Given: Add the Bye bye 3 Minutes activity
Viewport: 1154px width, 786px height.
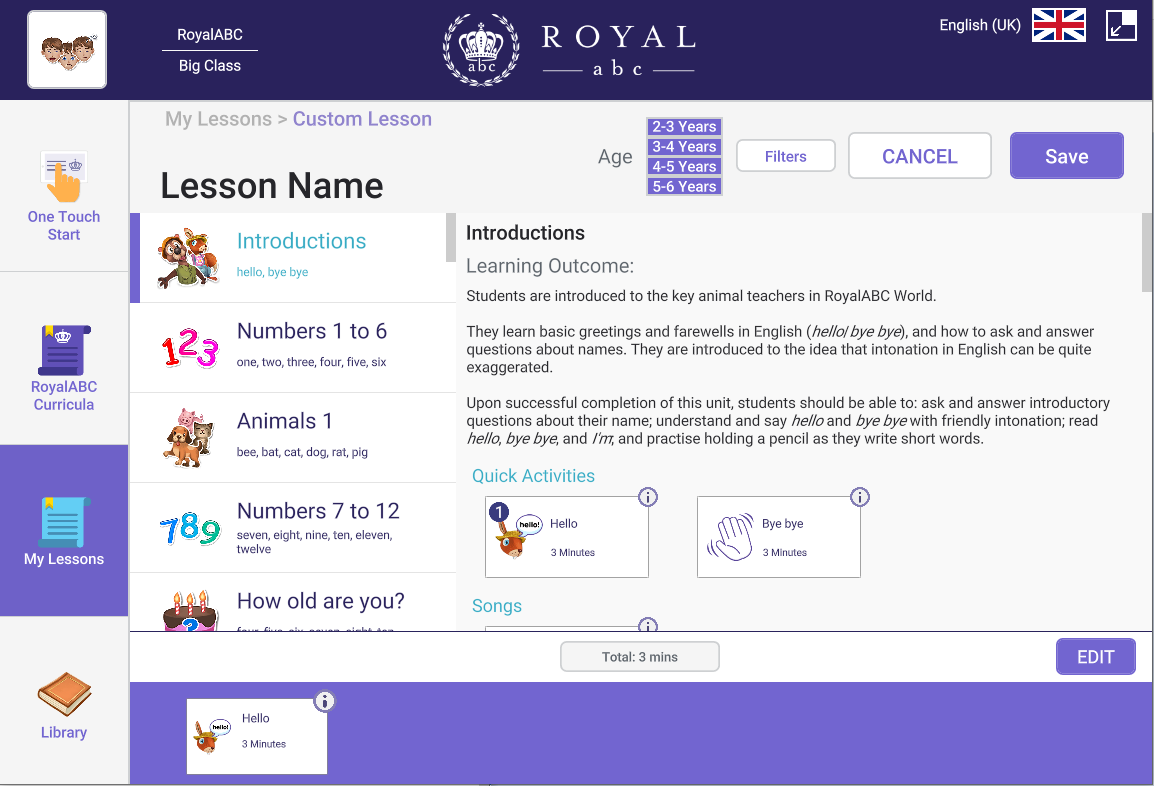Looking at the screenshot, I should [779, 537].
